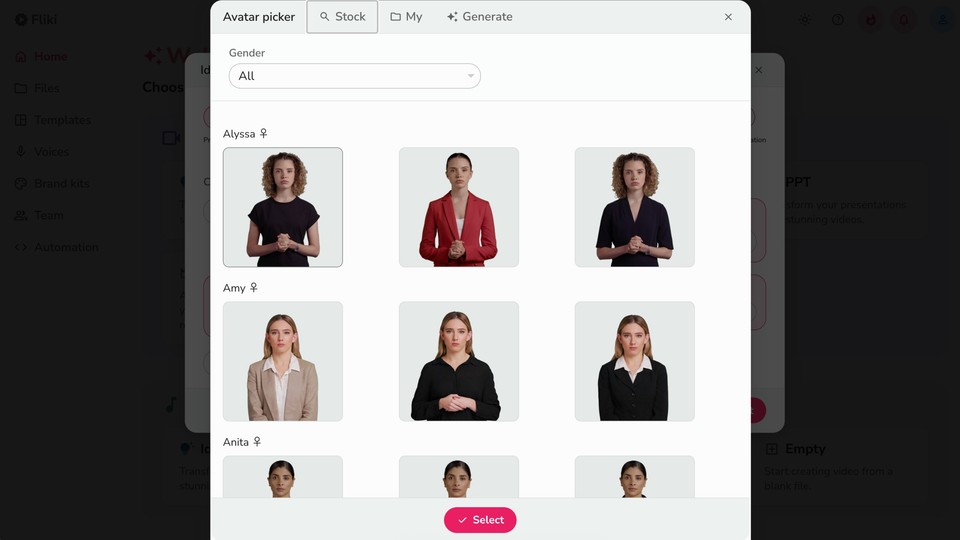Click the Home house icon
Screen dimensions: 960x540
(21, 56)
